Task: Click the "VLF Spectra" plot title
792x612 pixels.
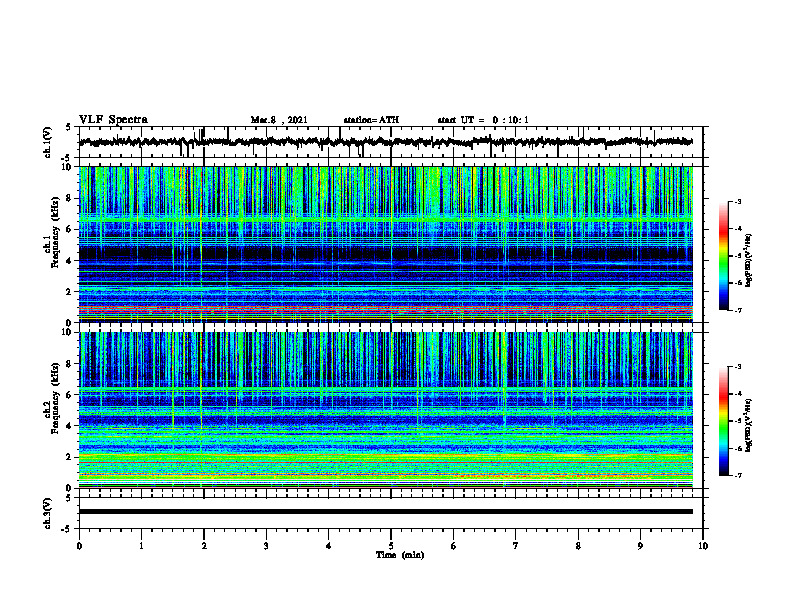Action: pyautogui.click(x=113, y=120)
